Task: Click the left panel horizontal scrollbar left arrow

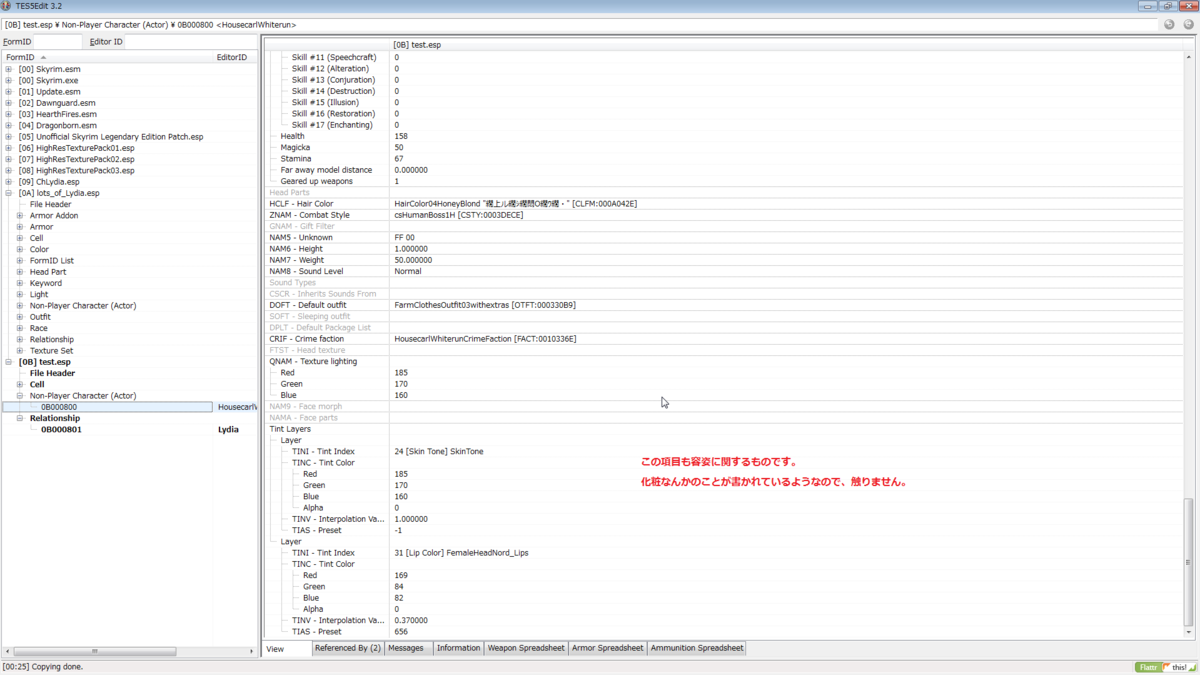Action: coord(7,651)
